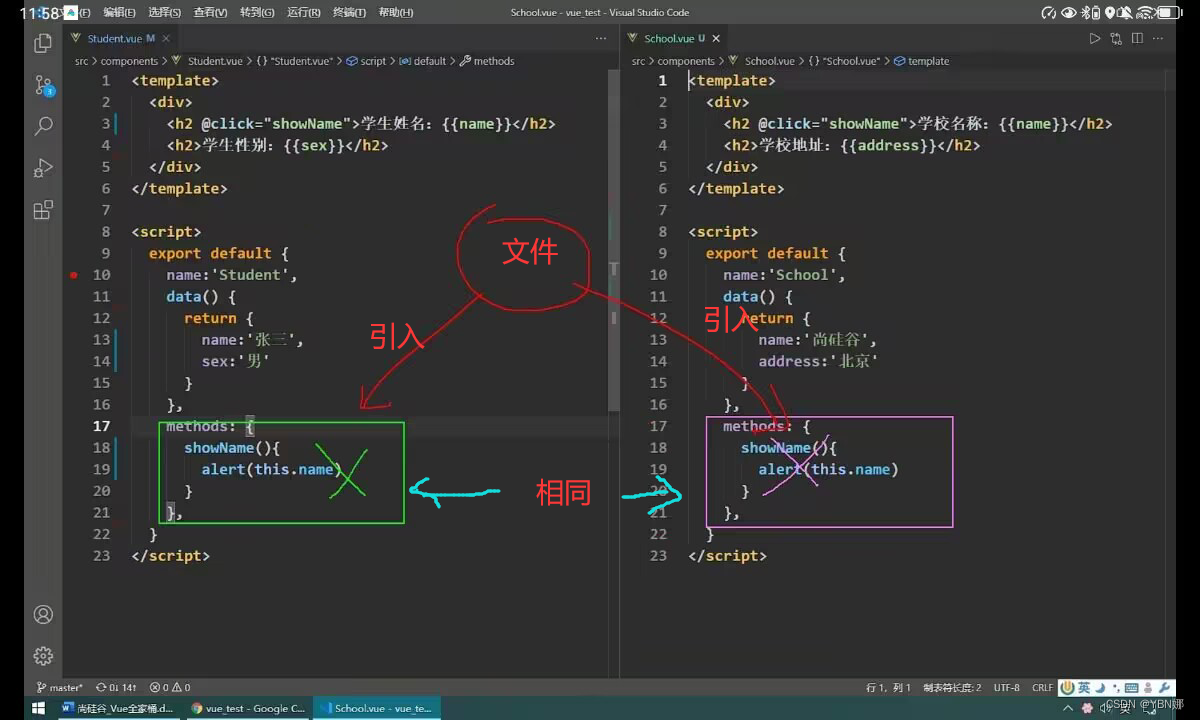Open the Extensions view
Image resolution: width=1200 pixels, height=720 pixels.
(42, 210)
